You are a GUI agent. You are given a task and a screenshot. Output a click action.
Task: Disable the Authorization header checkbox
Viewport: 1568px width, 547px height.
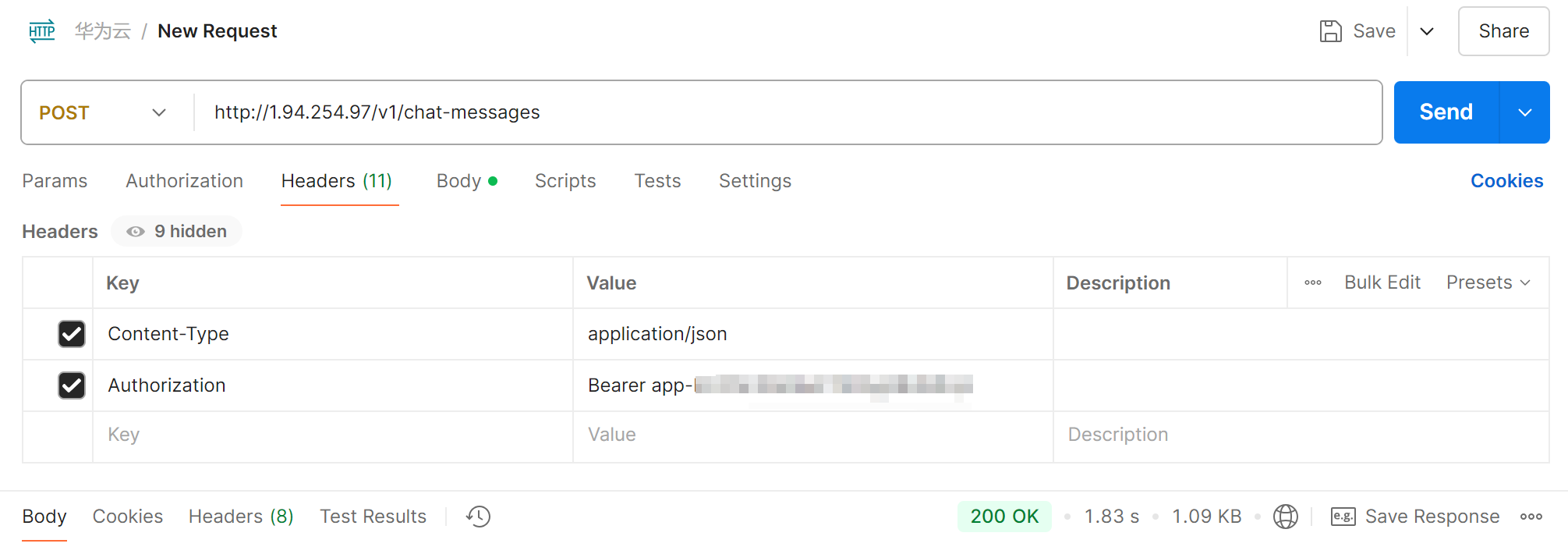click(72, 385)
